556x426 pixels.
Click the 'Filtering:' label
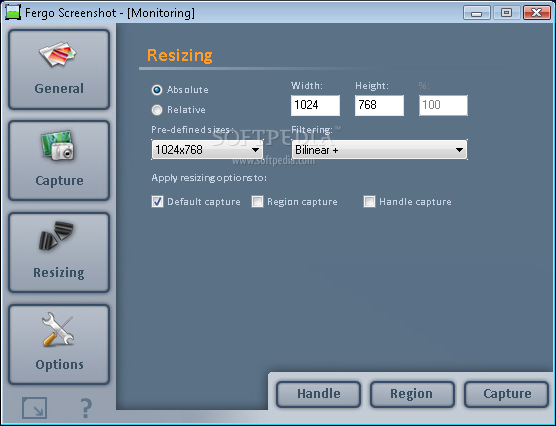click(312, 130)
